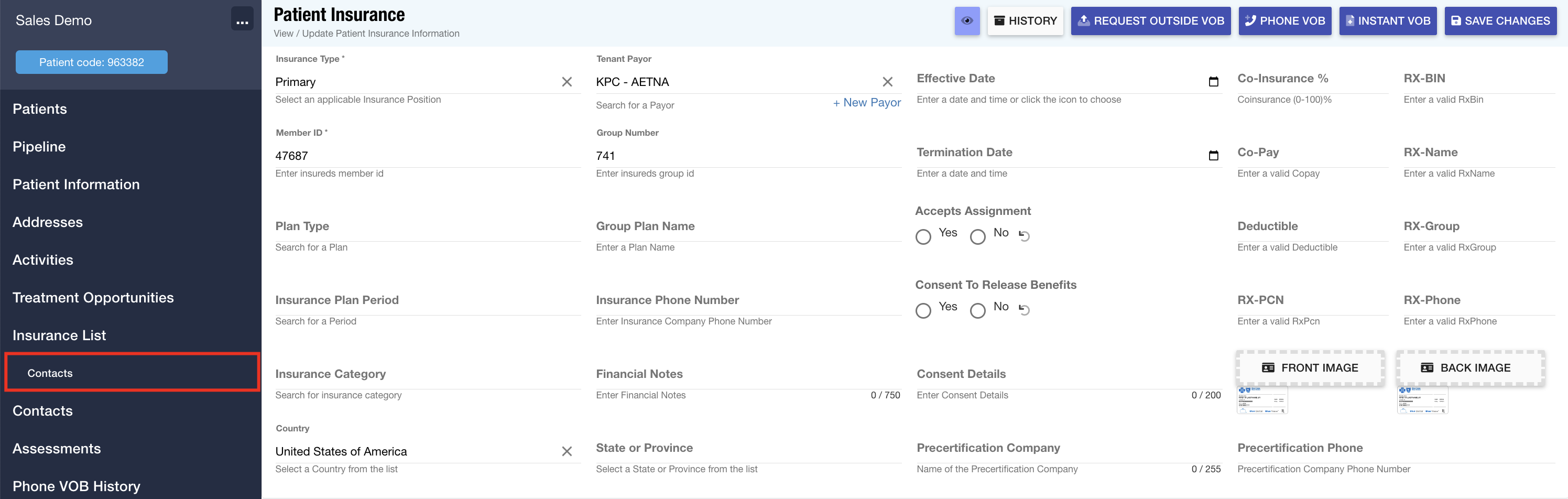Open the Plan Type search dropdown
Screen dimensions: 1568x499
(x=427, y=227)
